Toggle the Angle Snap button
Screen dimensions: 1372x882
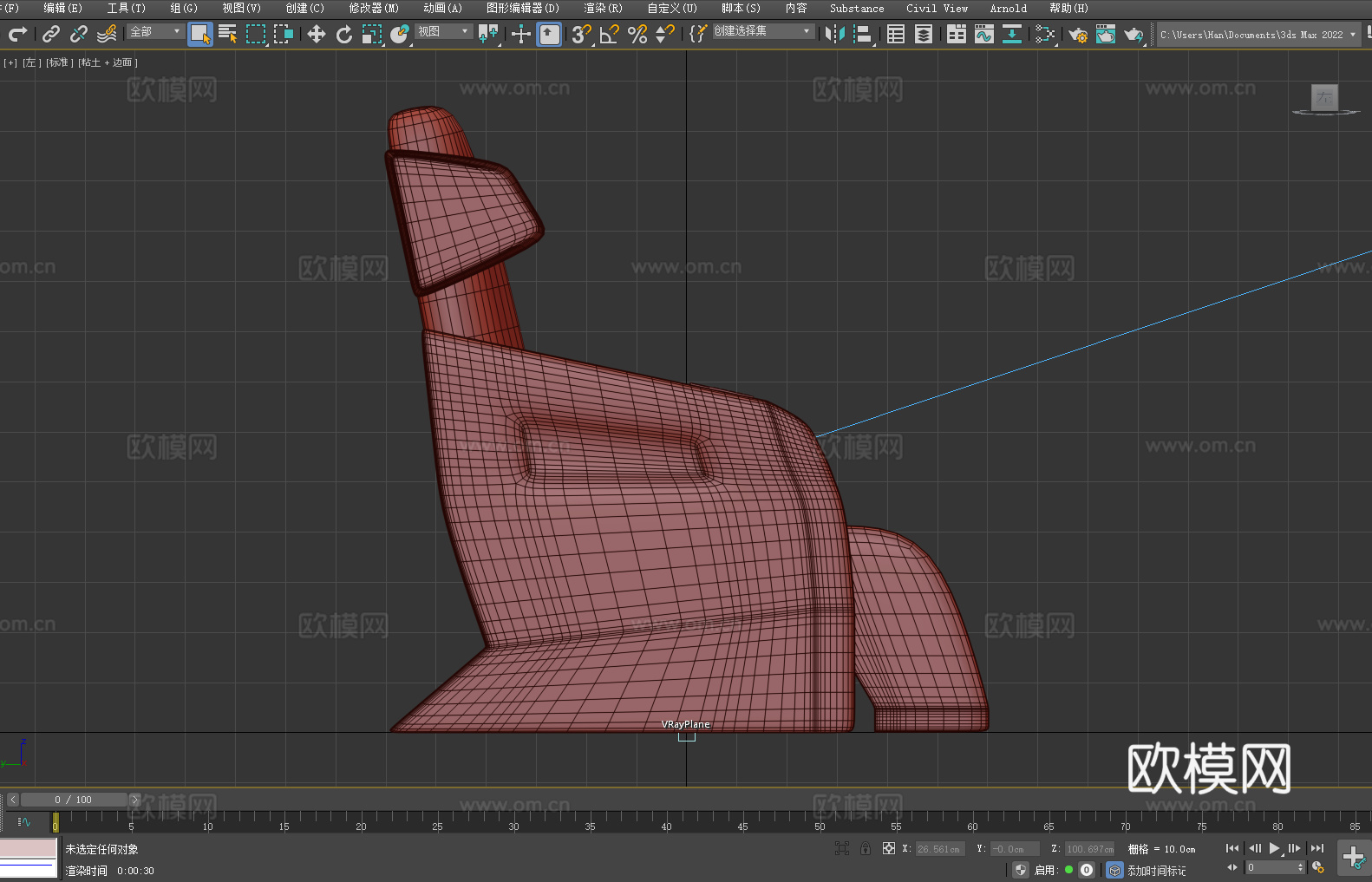coord(609,34)
